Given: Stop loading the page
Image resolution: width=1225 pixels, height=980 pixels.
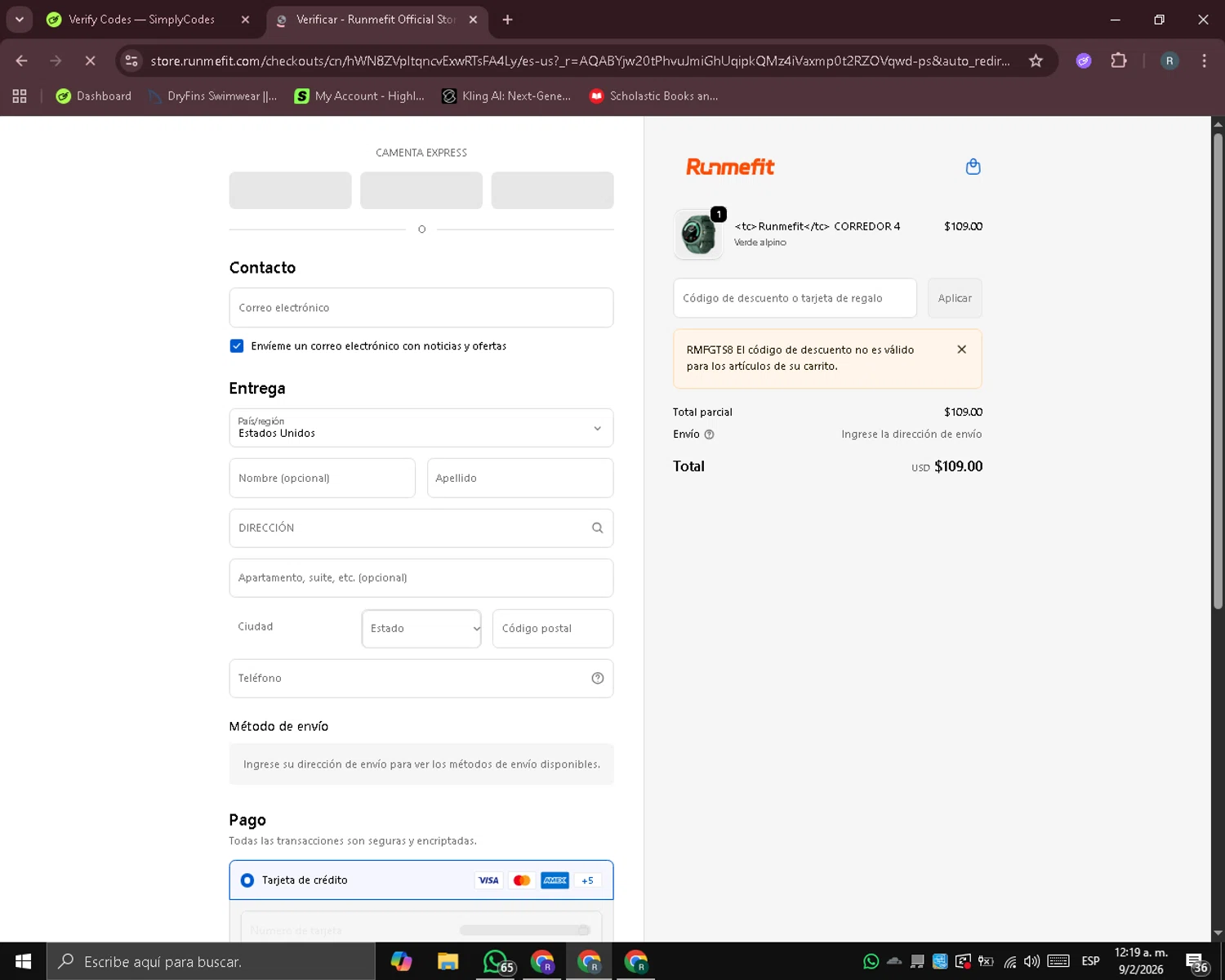Looking at the screenshot, I should (x=90, y=60).
